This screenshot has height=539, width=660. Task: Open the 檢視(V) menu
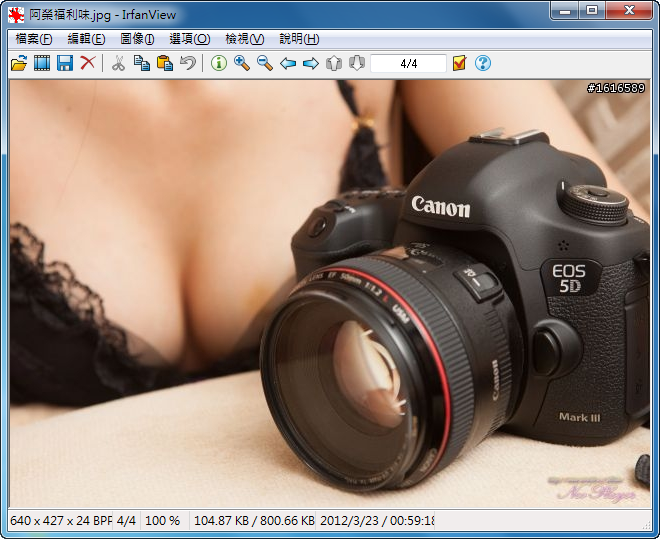(x=245, y=39)
